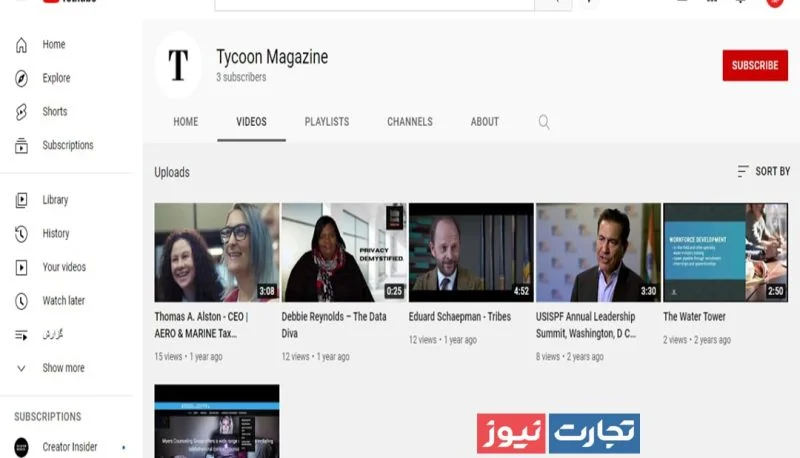Click the '3 subscribers' text
The image size is (800, 458).
241,78
